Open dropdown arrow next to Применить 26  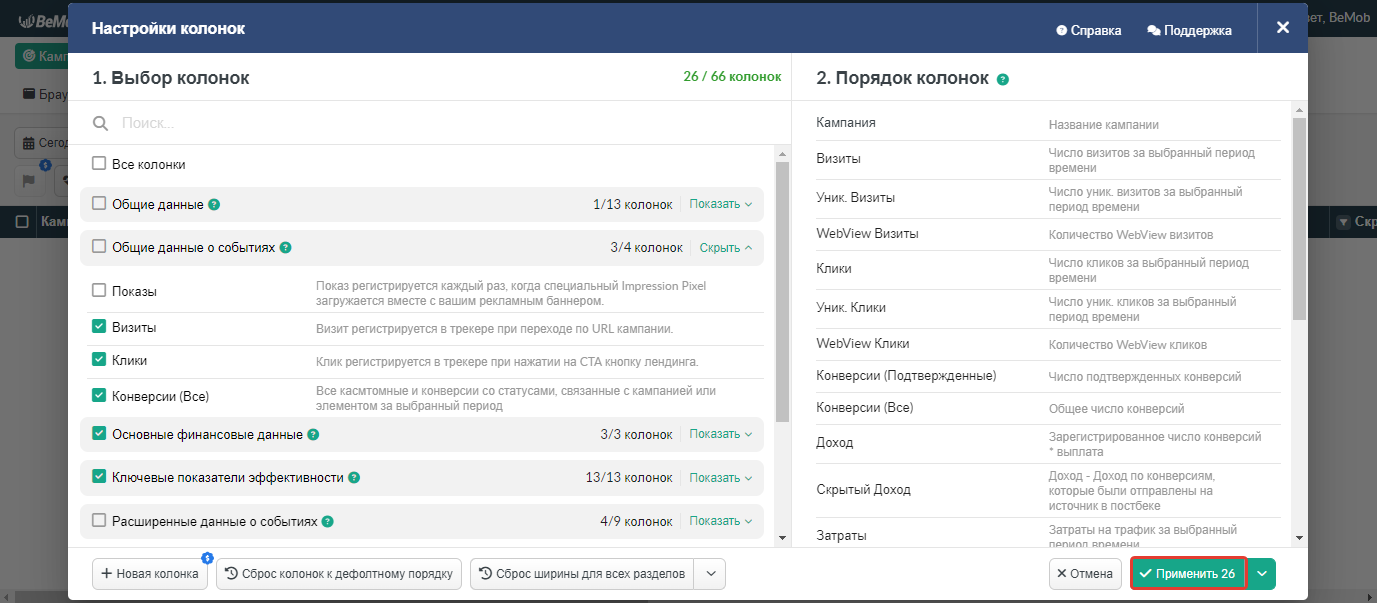click(x=1262, y=574)
